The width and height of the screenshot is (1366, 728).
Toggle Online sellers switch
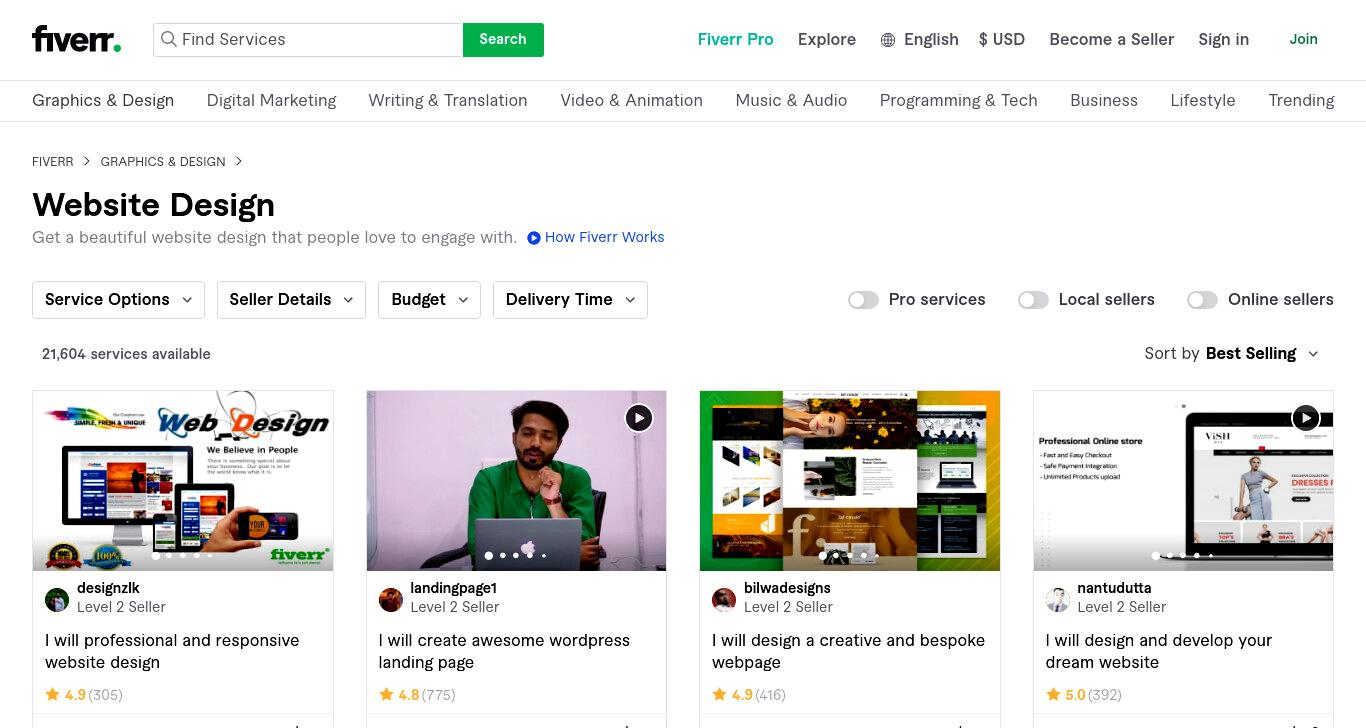[1202, 300]
